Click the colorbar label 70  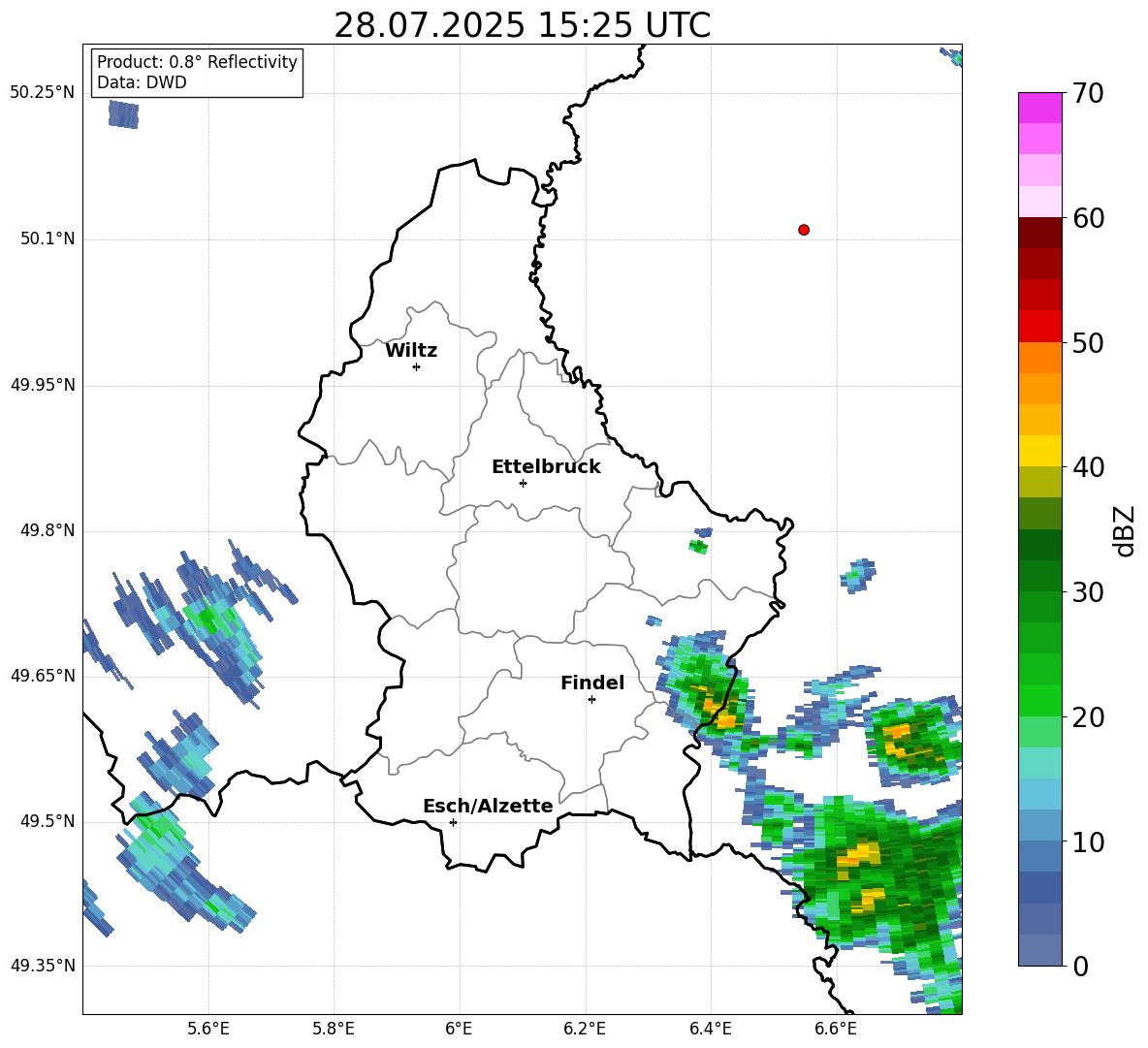pyautogui.click(x=1088, y=94)
